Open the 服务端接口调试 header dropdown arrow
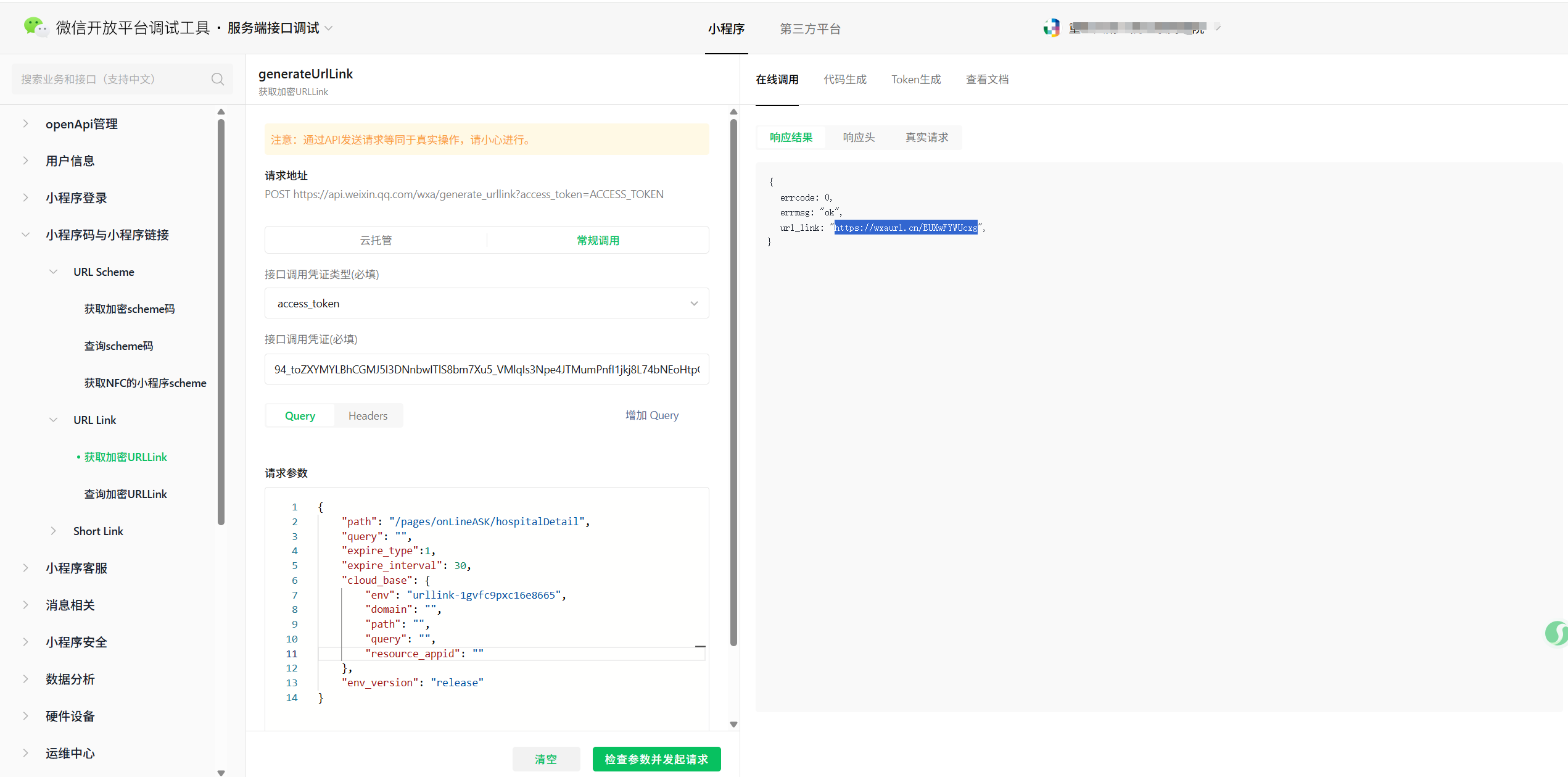The width and height of the screenshot is (1568, 777). pyautogui.click(x=329, y=28)
